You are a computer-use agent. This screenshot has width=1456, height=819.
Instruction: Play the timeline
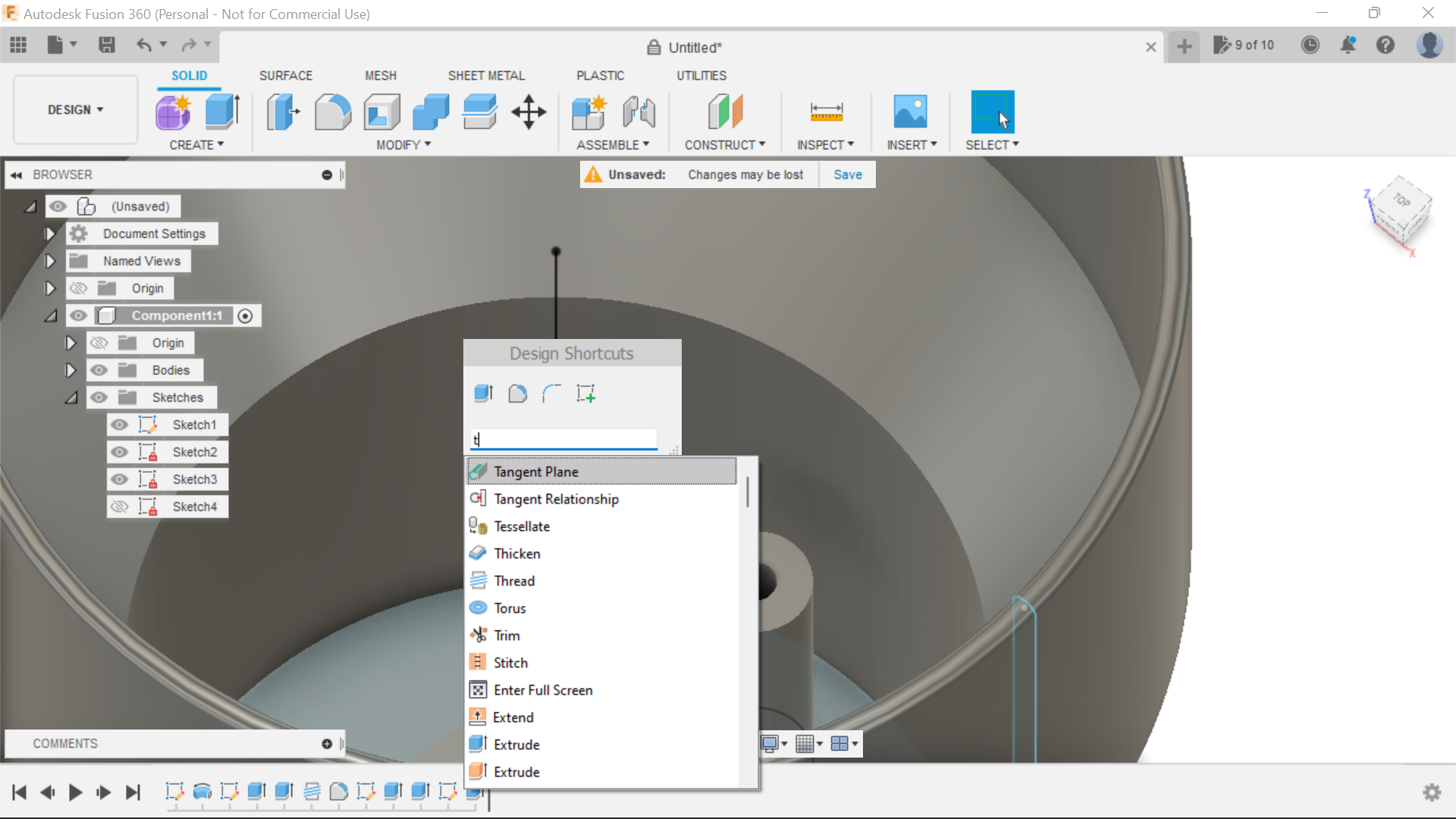pyautogui.click(x=75, y=792)
